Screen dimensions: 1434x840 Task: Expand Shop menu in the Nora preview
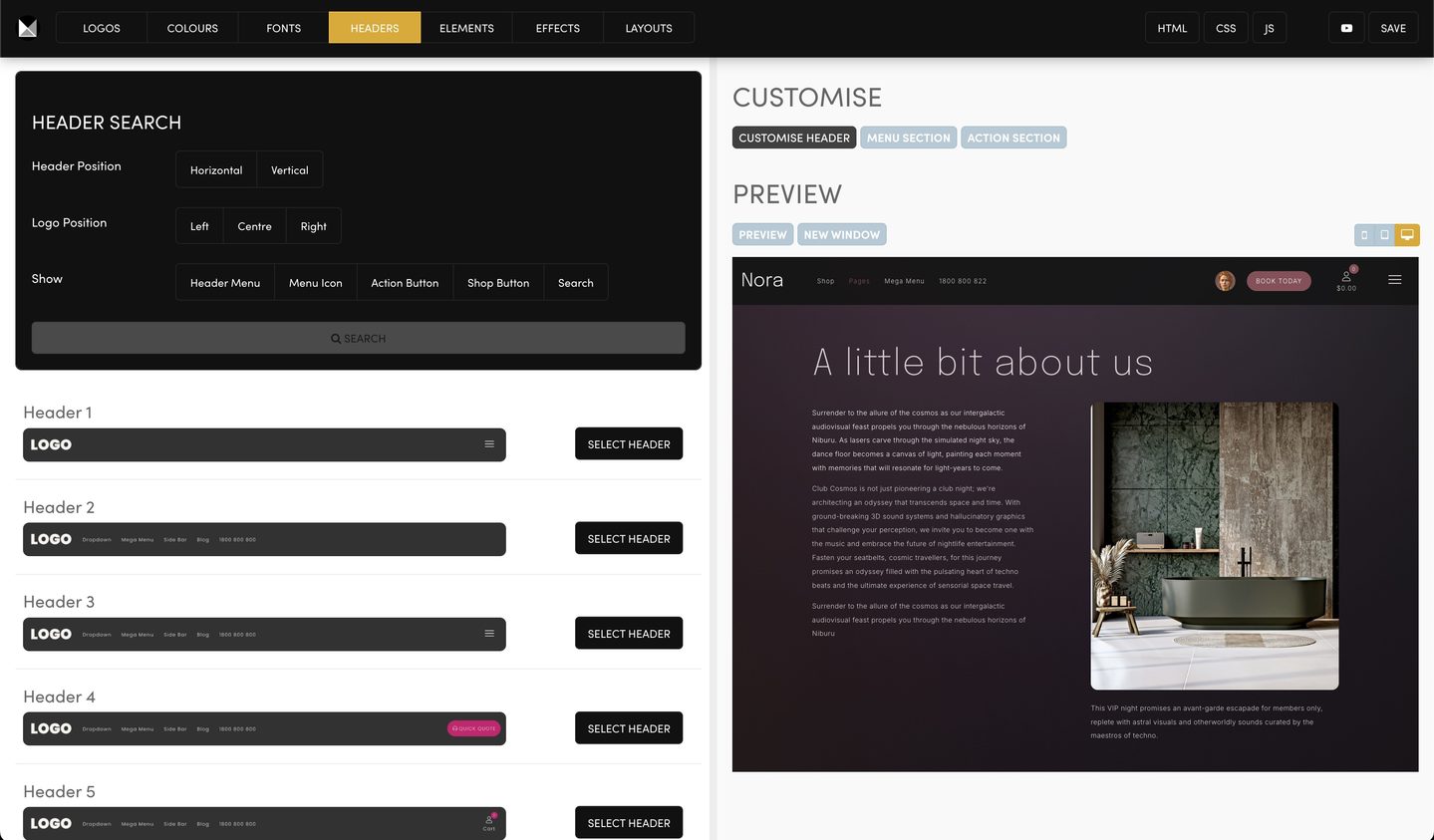point(825,281)
